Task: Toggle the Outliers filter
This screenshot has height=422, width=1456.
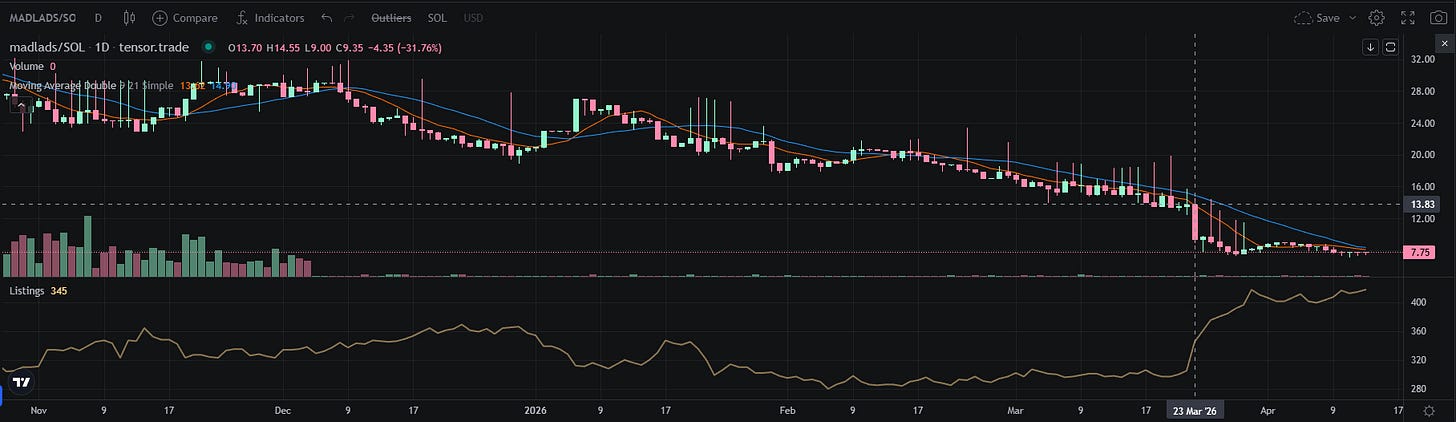Action: pyautogui.click(x=391, y=18)
